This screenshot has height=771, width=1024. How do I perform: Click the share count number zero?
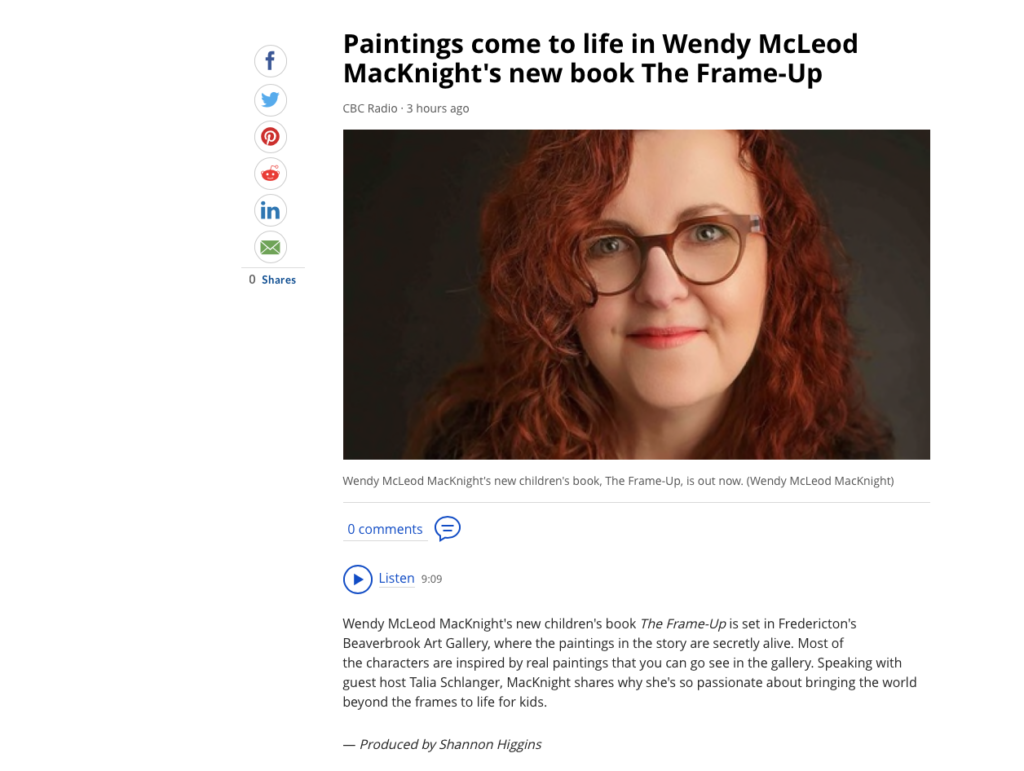coord(252,279)
